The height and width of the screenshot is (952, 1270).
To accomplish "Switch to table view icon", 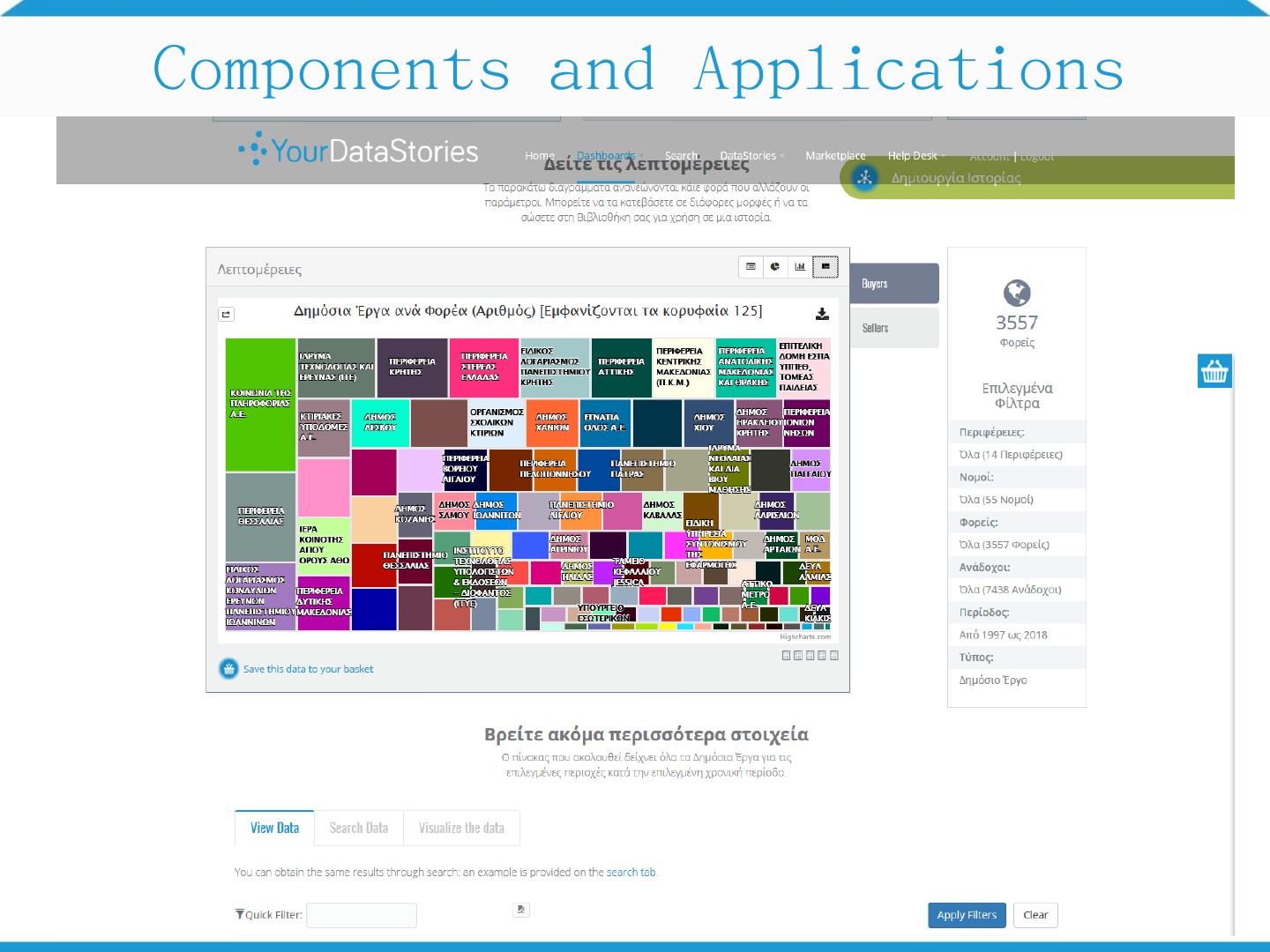I will 751,266.
